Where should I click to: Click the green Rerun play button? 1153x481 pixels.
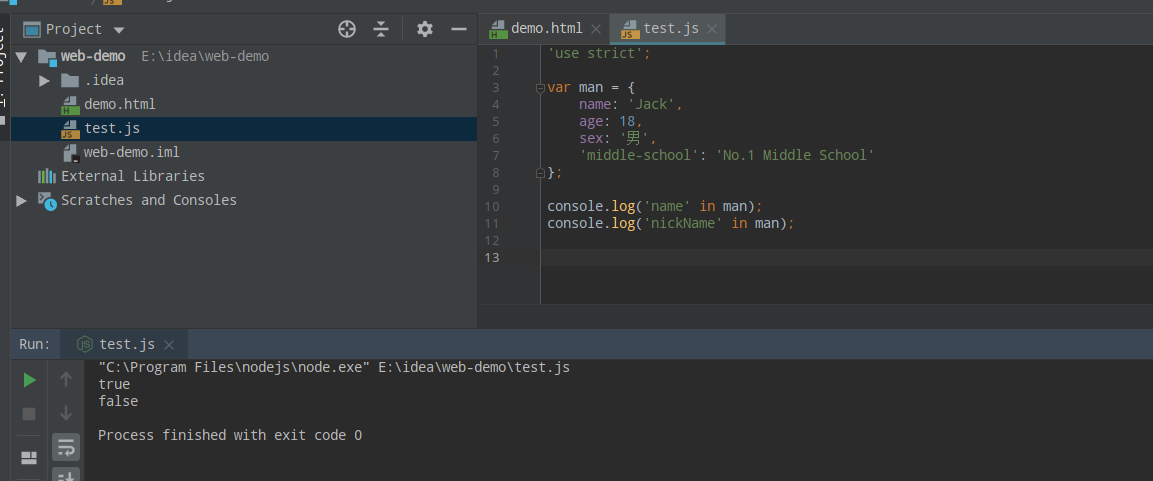click(29, 380)
